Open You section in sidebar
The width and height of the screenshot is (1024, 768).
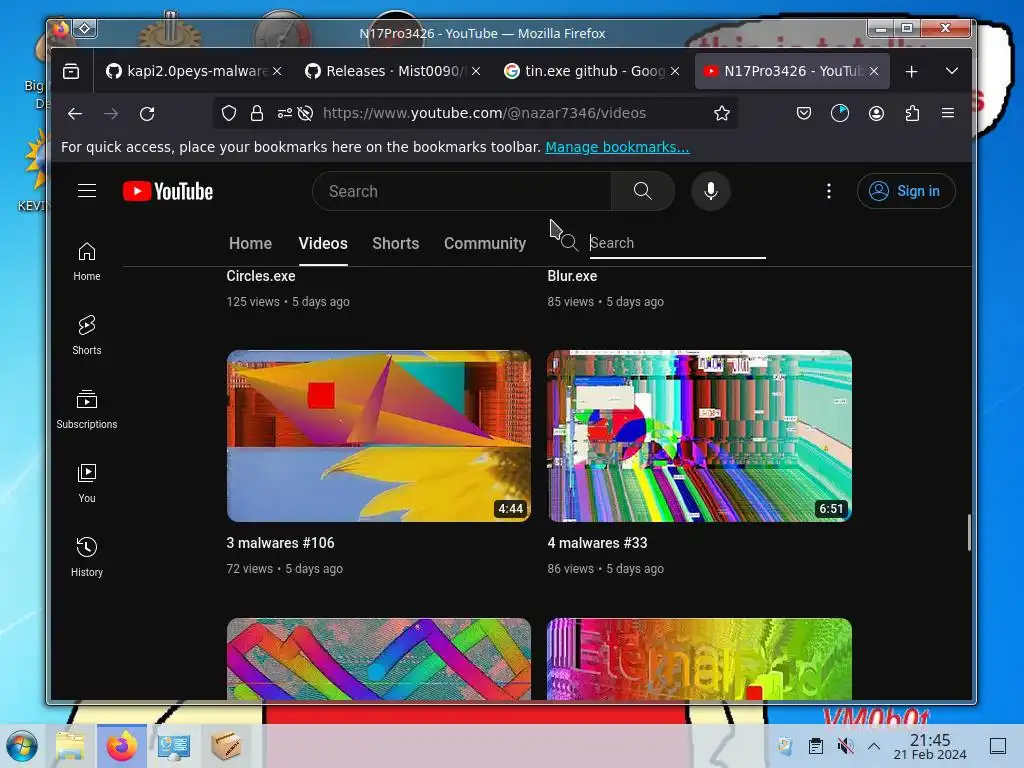click(x=87, y=483)
